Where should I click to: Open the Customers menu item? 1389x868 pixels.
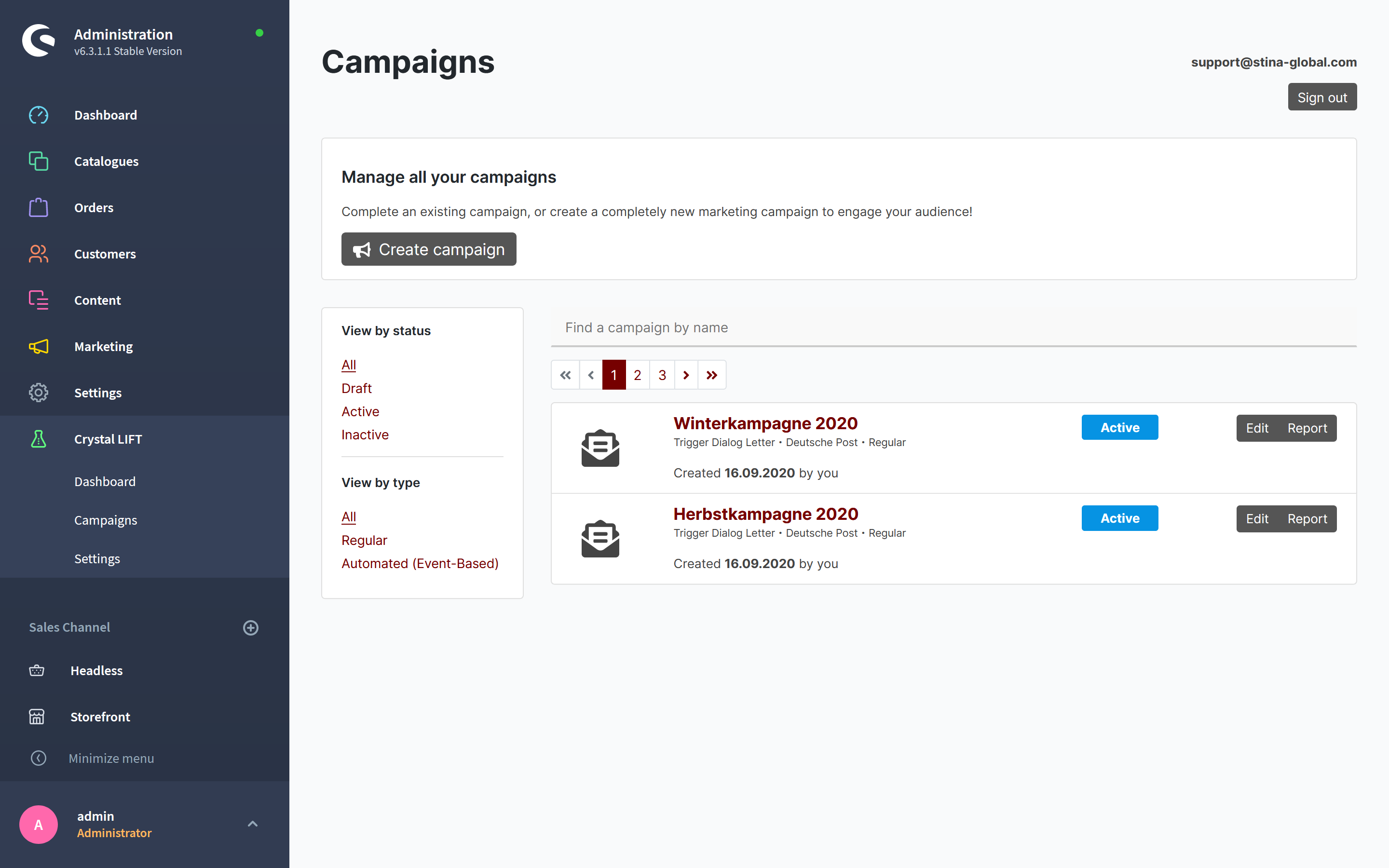pos(105,254)
